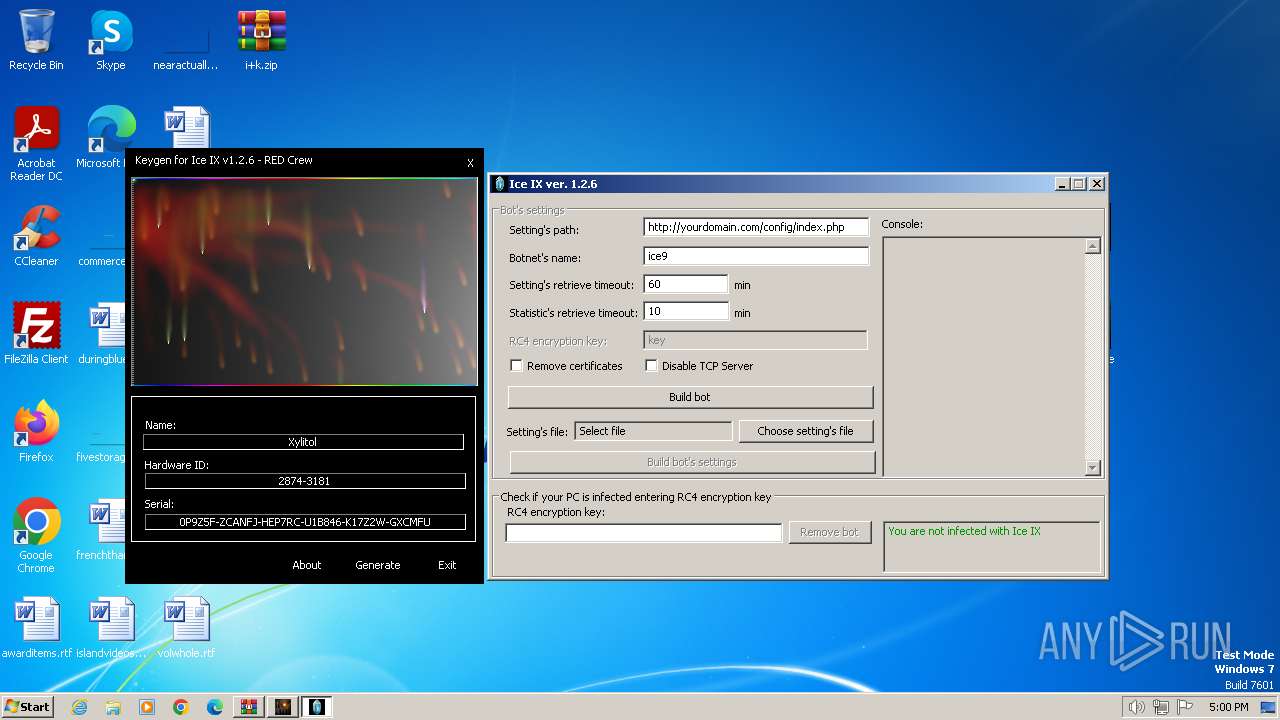Click the Build bot button
Screen dimensions: 1280x720
tap(690, 397)
